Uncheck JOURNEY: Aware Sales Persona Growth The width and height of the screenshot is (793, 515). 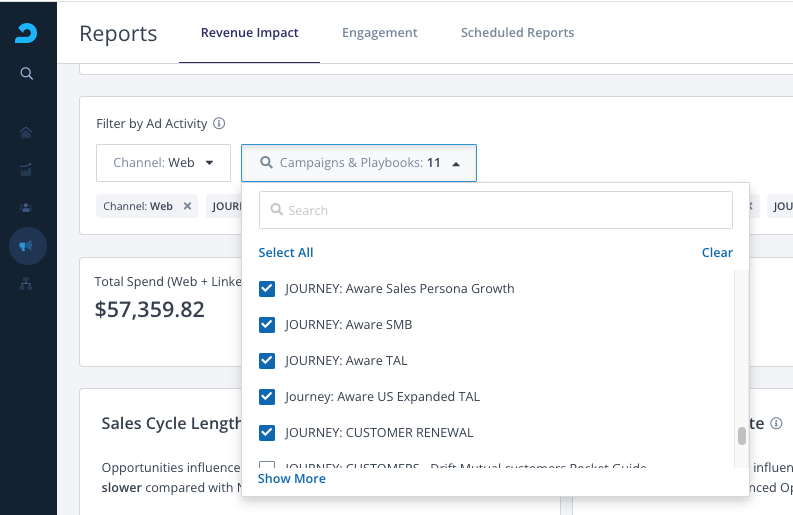coord(267,289)
